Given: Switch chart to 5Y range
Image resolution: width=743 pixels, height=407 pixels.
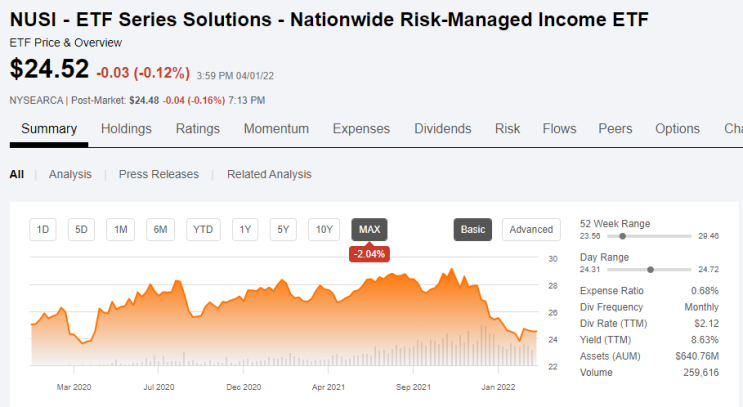Looking at the screenshot, I should (283, 229).
